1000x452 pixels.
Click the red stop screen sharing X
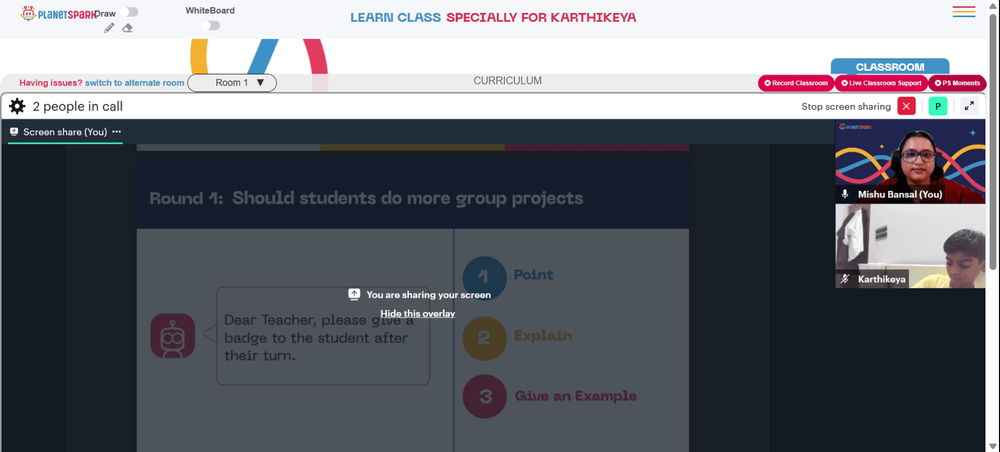click(x=906, y=106)
